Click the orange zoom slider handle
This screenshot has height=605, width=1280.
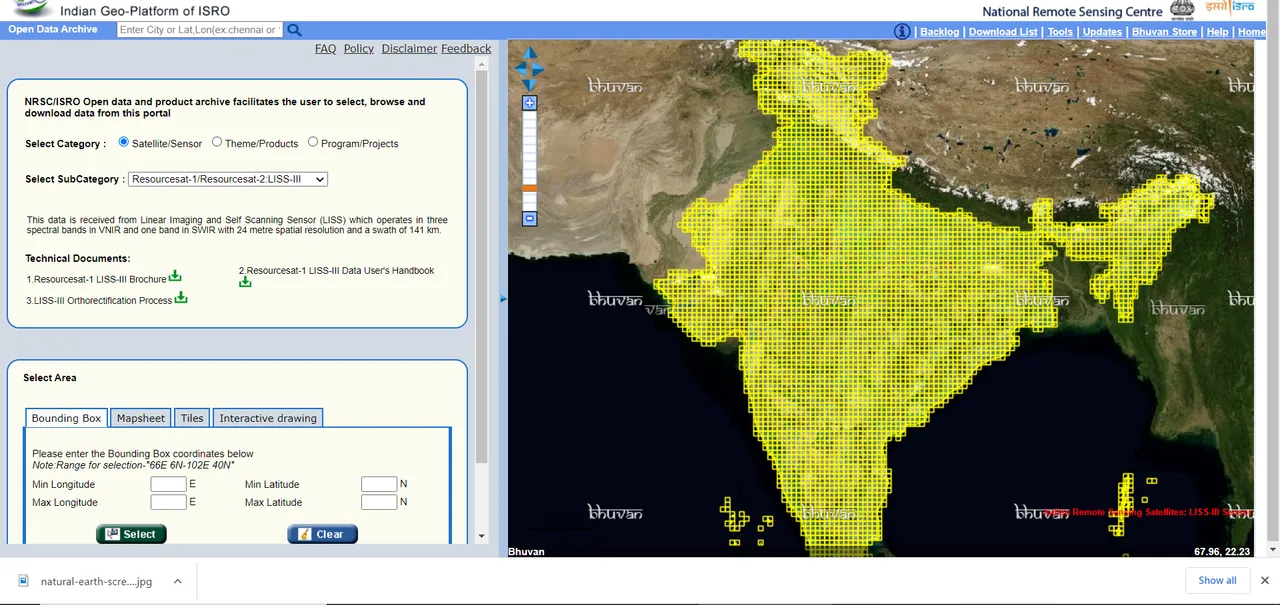[x=530, y=188]
